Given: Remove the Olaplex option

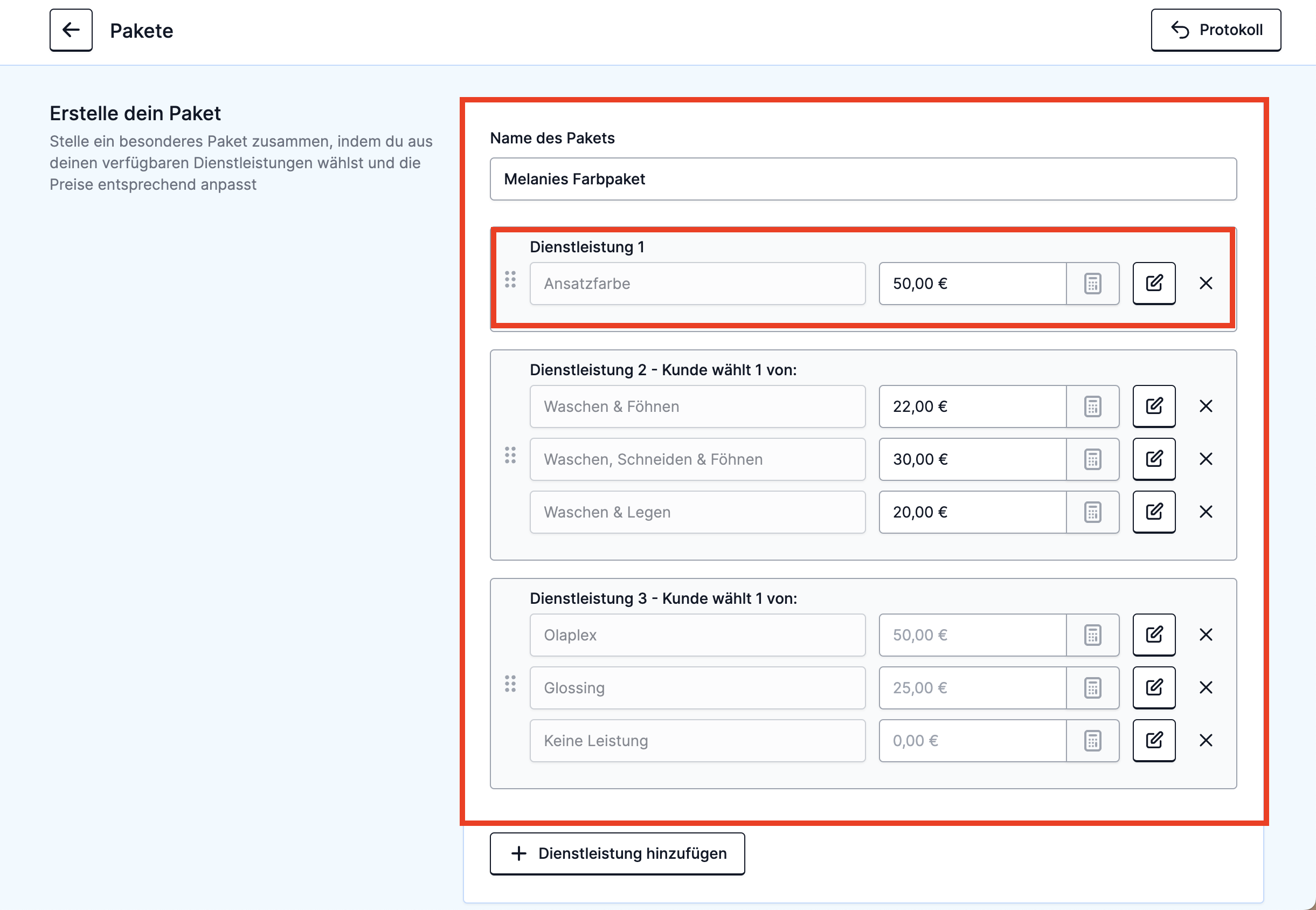Looking at the screenshot, I should (x=1206, y=635).
